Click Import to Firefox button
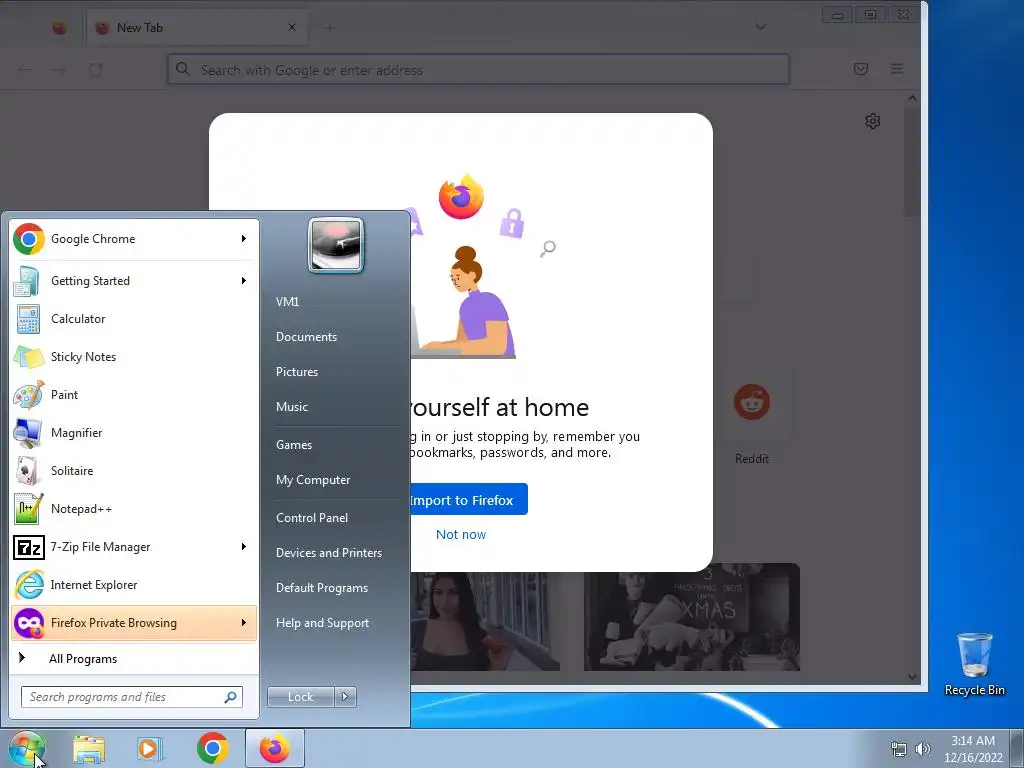Viewport: 1024px width, 768px height. point(468,500)
